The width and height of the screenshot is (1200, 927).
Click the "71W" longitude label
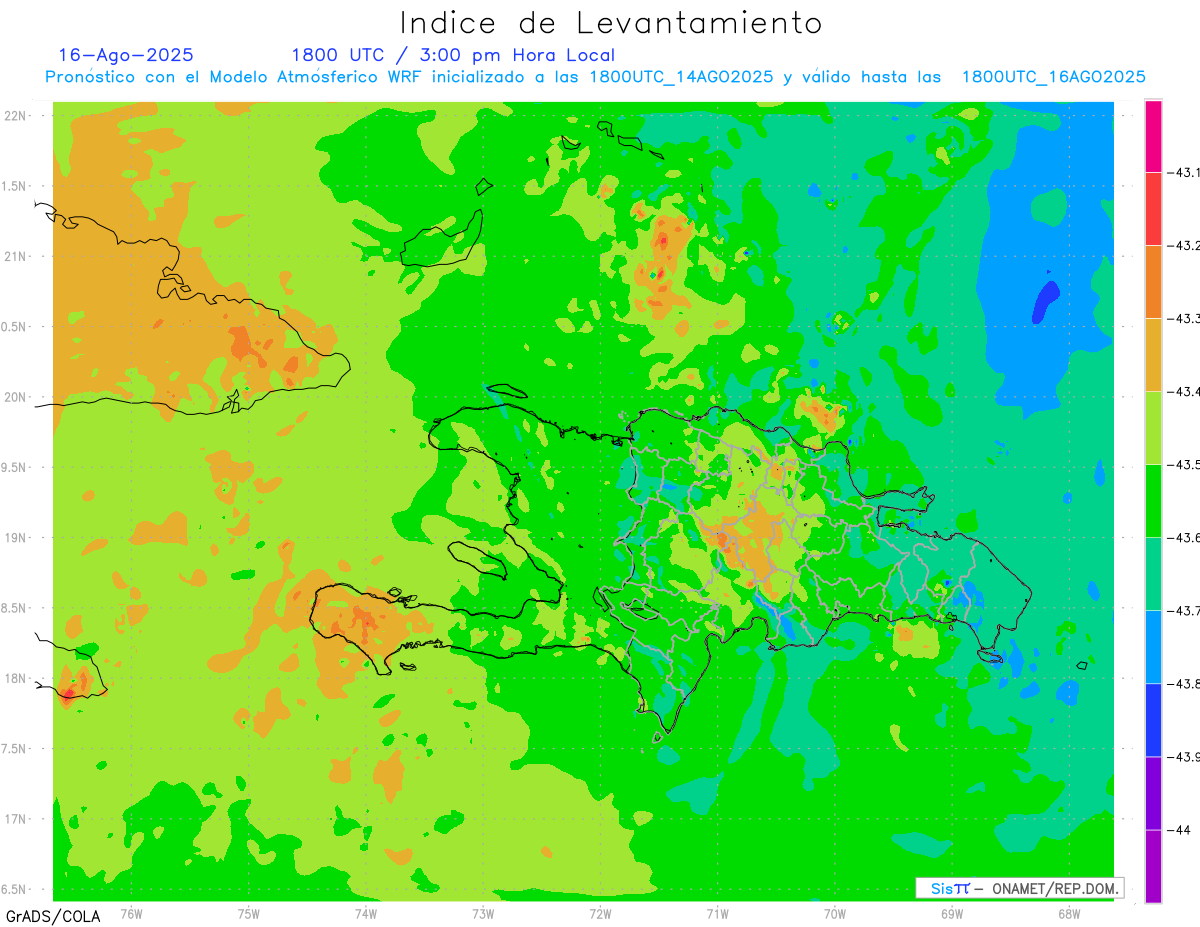tap(717, 913)
